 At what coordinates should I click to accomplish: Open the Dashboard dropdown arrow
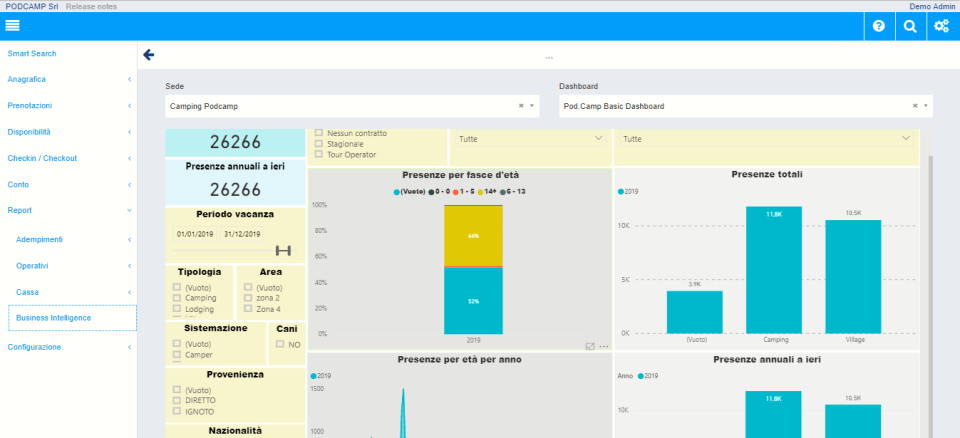925,106
